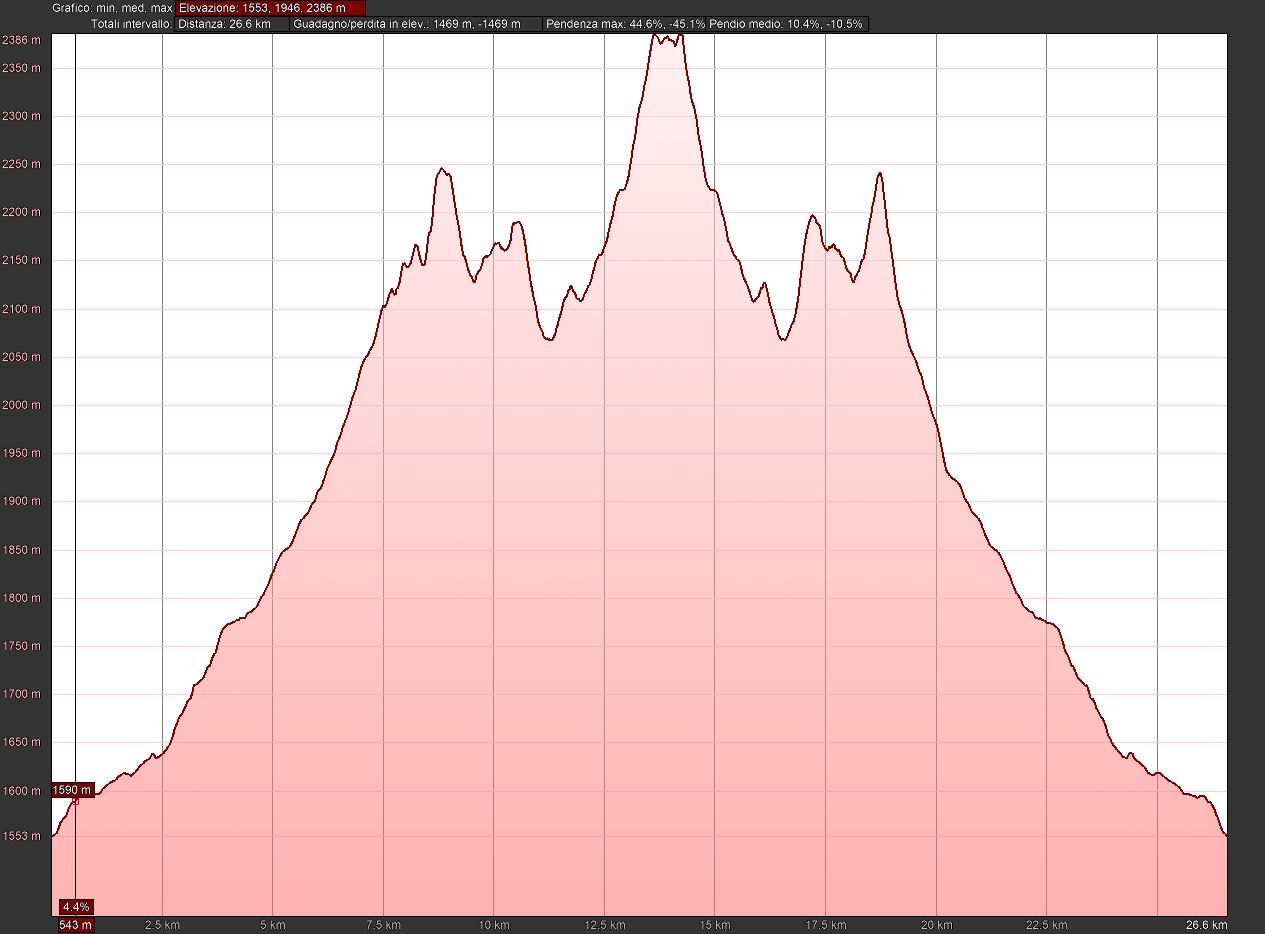
Task: Click the '10 km' x-axis label
Action: coord(494,925)
